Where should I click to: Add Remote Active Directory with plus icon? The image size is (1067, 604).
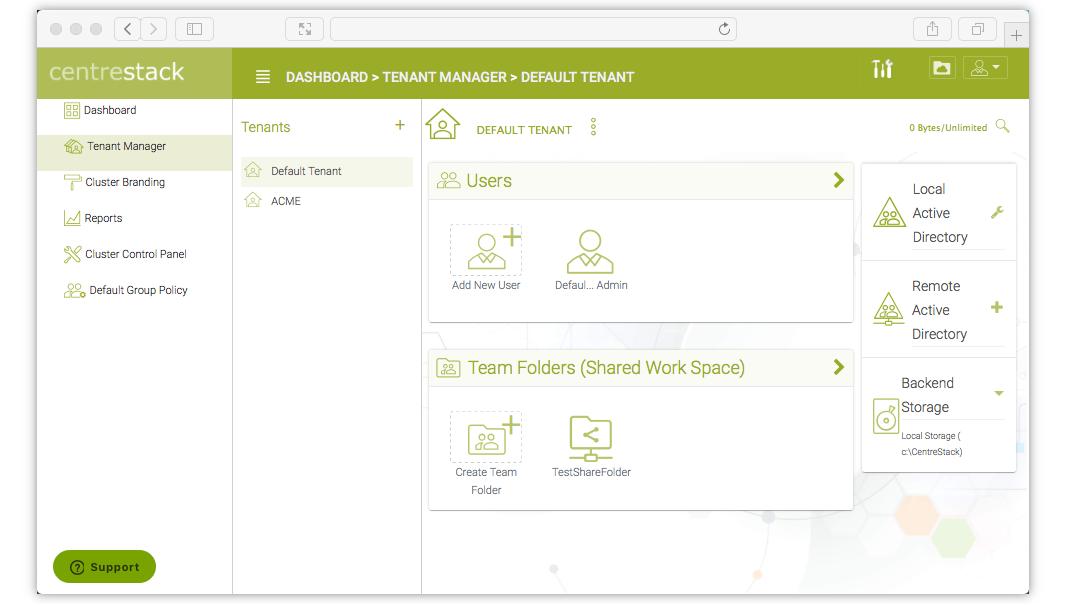tap(996, 308)
